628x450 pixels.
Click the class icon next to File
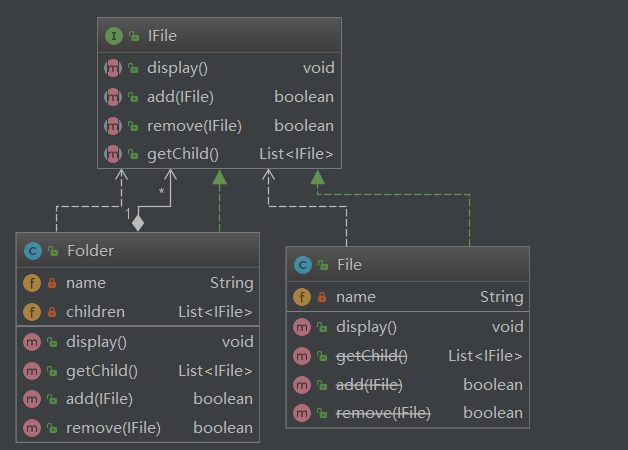[x=302, y=265]
